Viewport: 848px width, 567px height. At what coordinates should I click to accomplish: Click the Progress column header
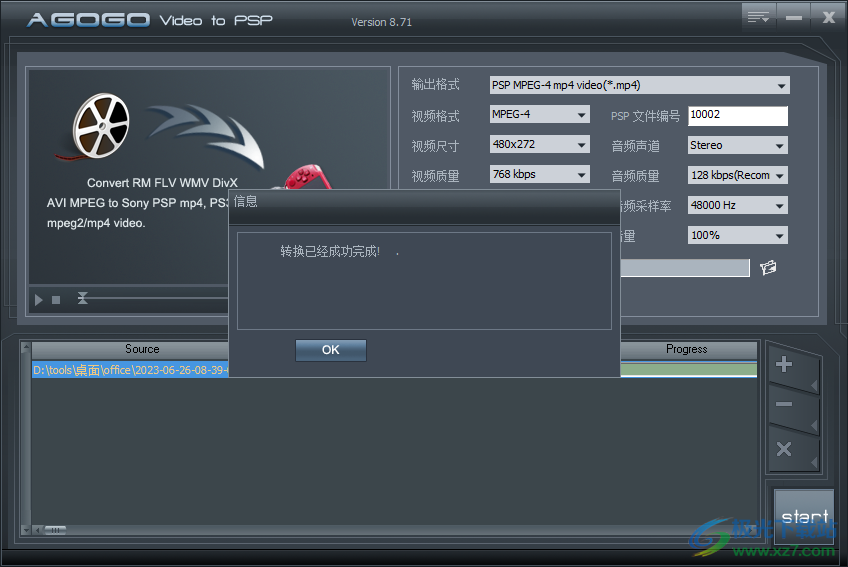(688, 350)
